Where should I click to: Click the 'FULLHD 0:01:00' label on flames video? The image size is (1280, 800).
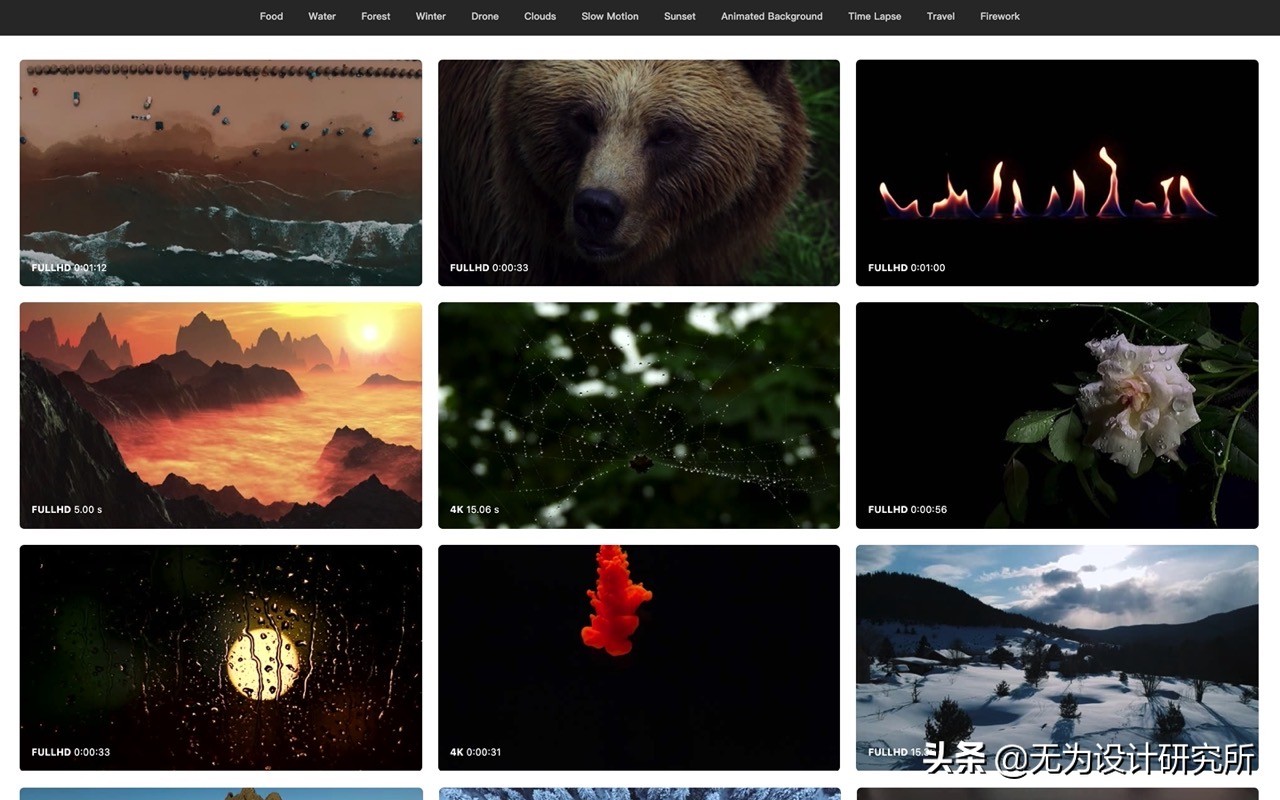(x=907, y=268)
